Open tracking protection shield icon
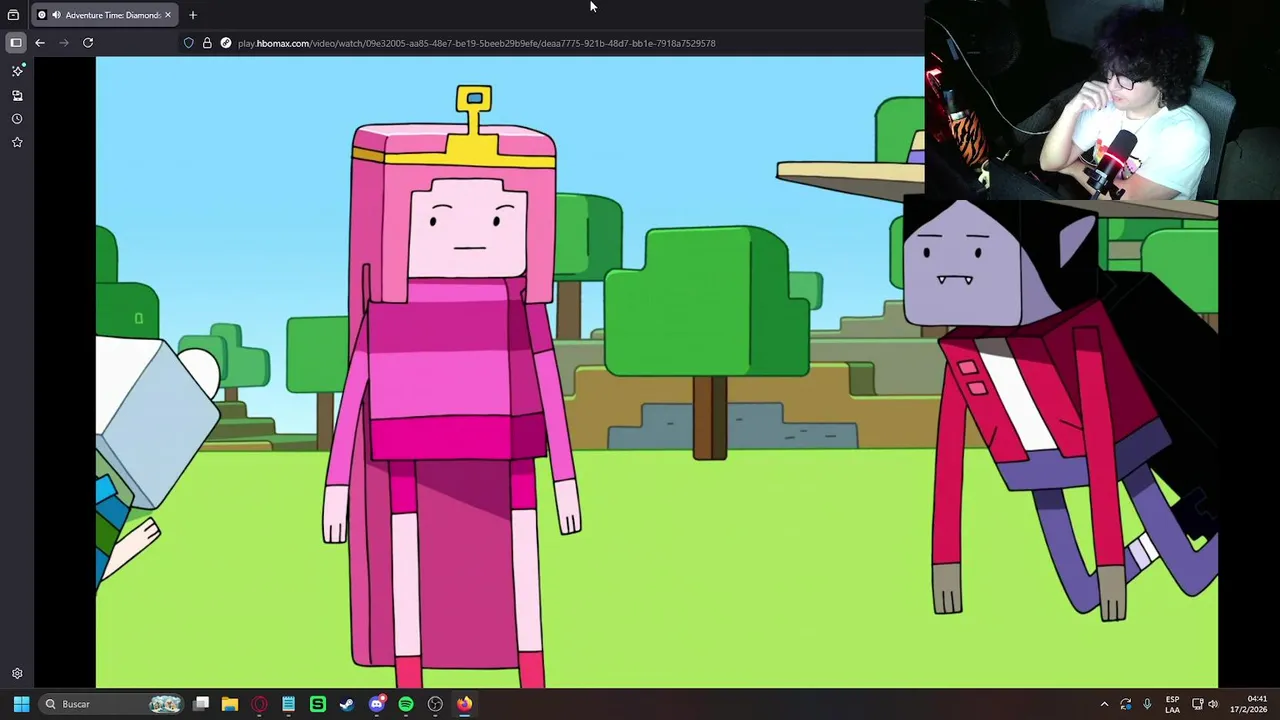This screenshot has width=1280, height=720. click(188, 43)
